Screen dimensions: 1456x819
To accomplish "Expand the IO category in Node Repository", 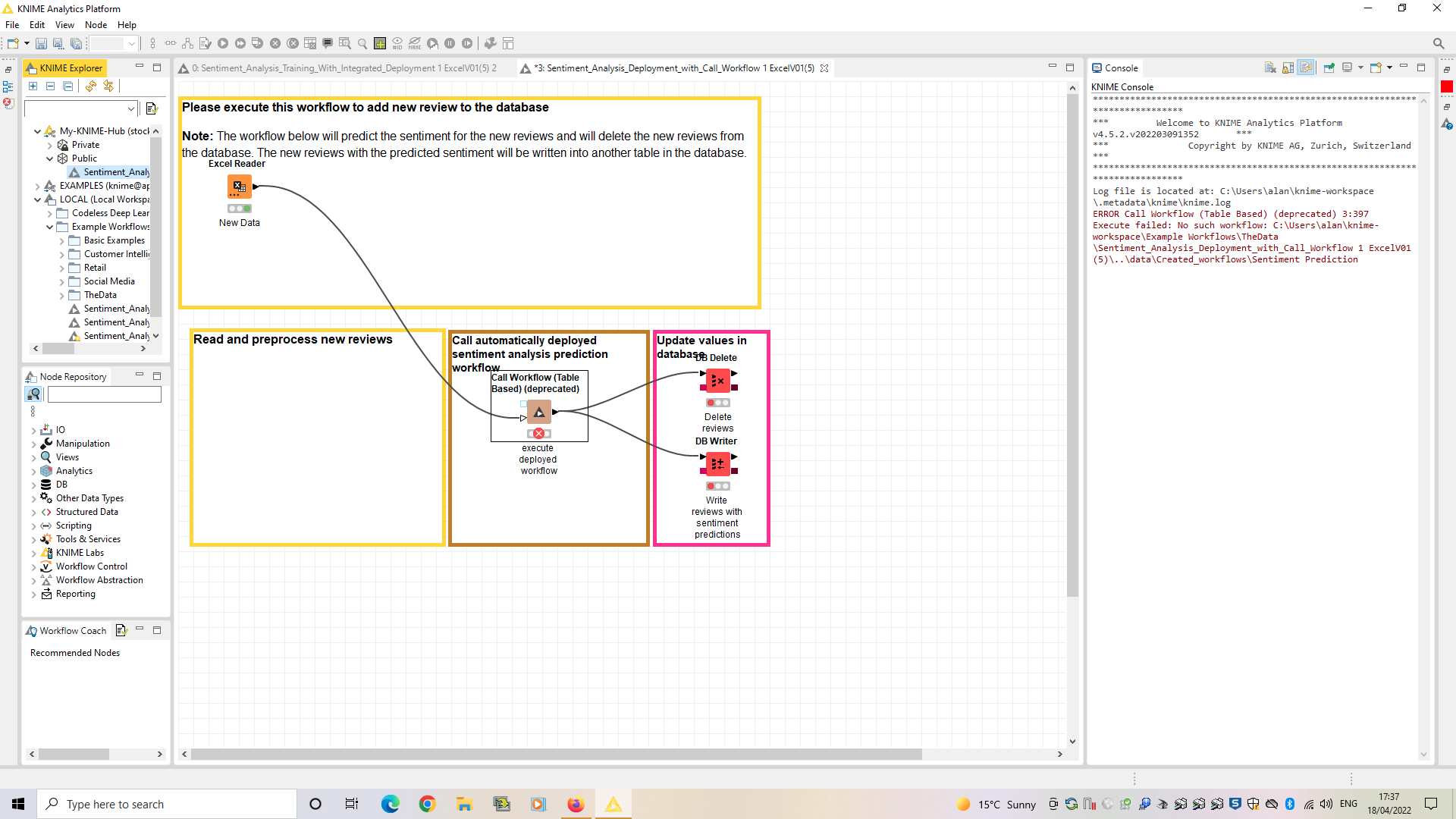I will point(33,430).
